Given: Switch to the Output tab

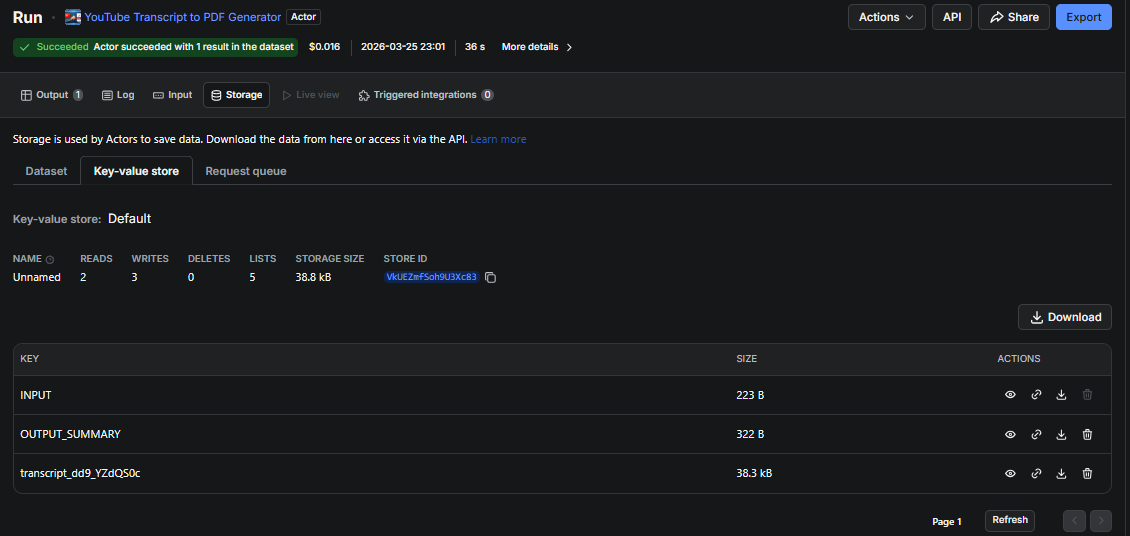Looking at the screenshot, I should click(x=51, y=95).
